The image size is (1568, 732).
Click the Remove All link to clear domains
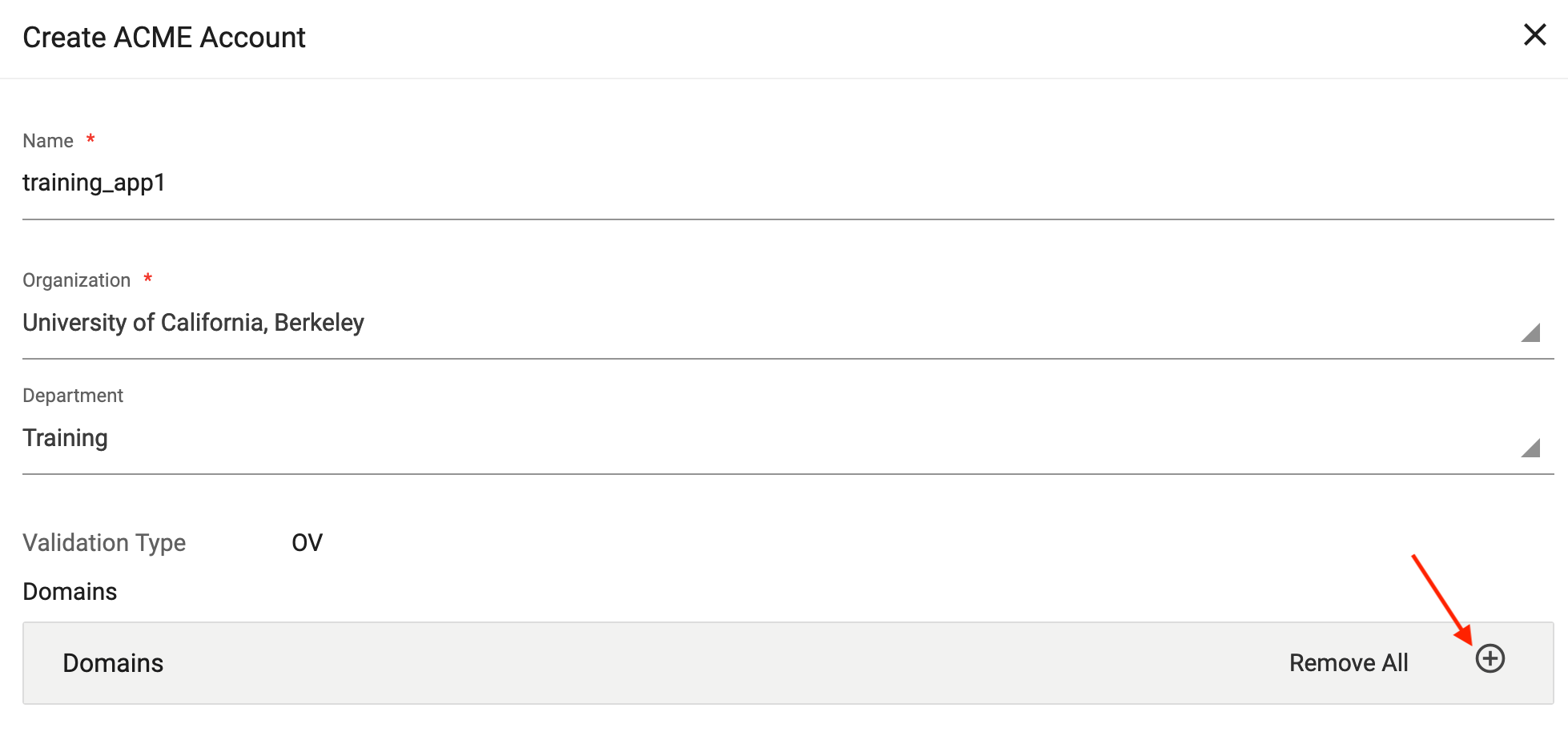(x=1349, y=662)
